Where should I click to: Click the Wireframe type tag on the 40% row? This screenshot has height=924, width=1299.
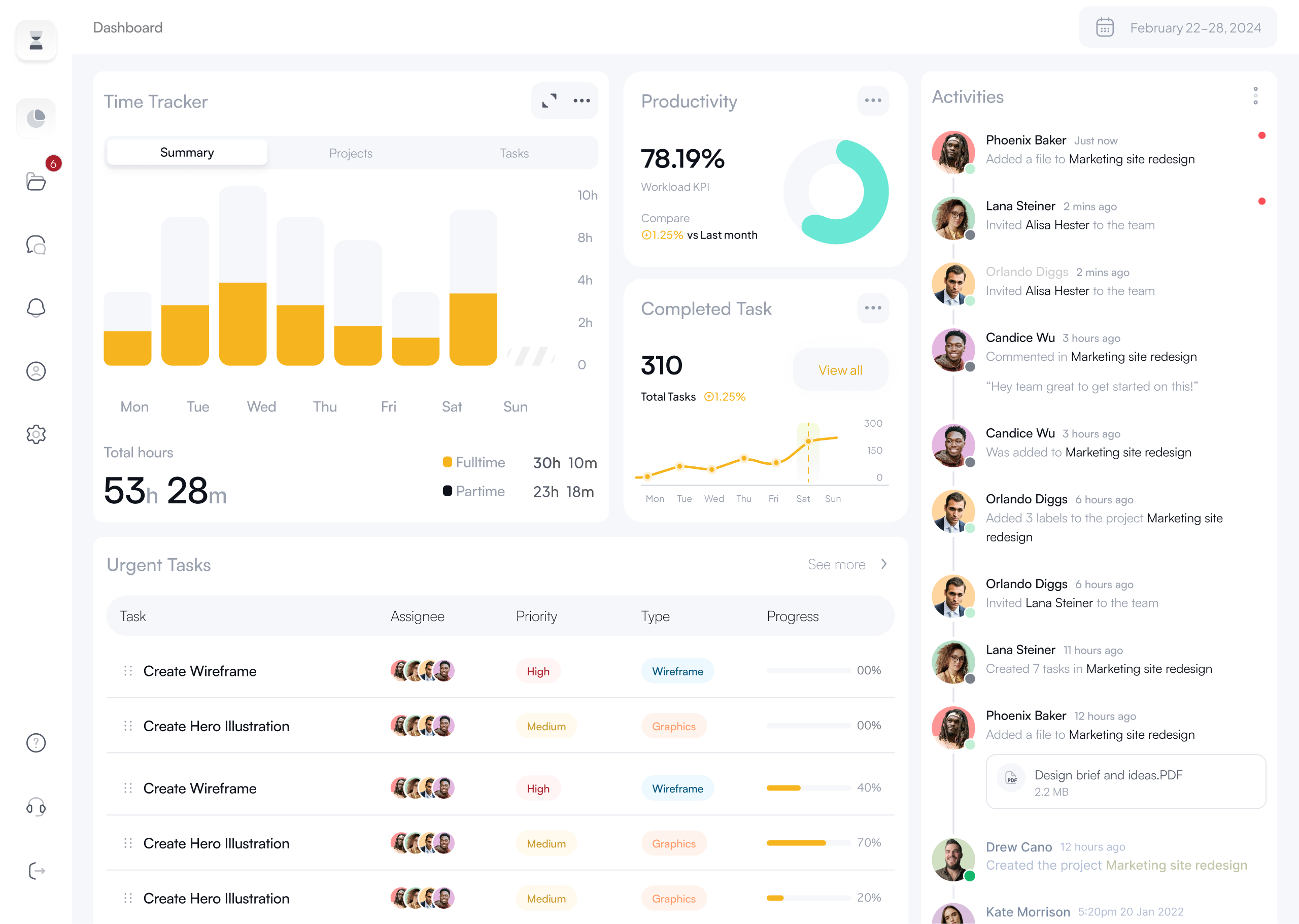[677, 789]
